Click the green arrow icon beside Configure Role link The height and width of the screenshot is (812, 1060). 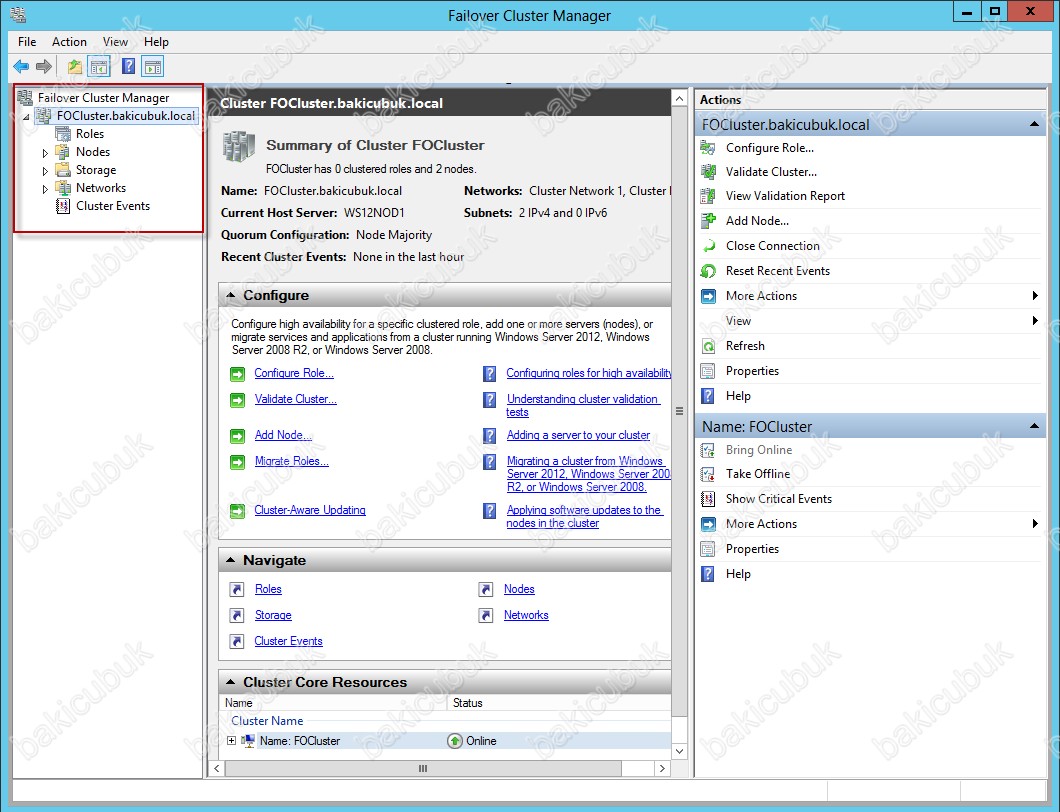(x=237, y=374)
